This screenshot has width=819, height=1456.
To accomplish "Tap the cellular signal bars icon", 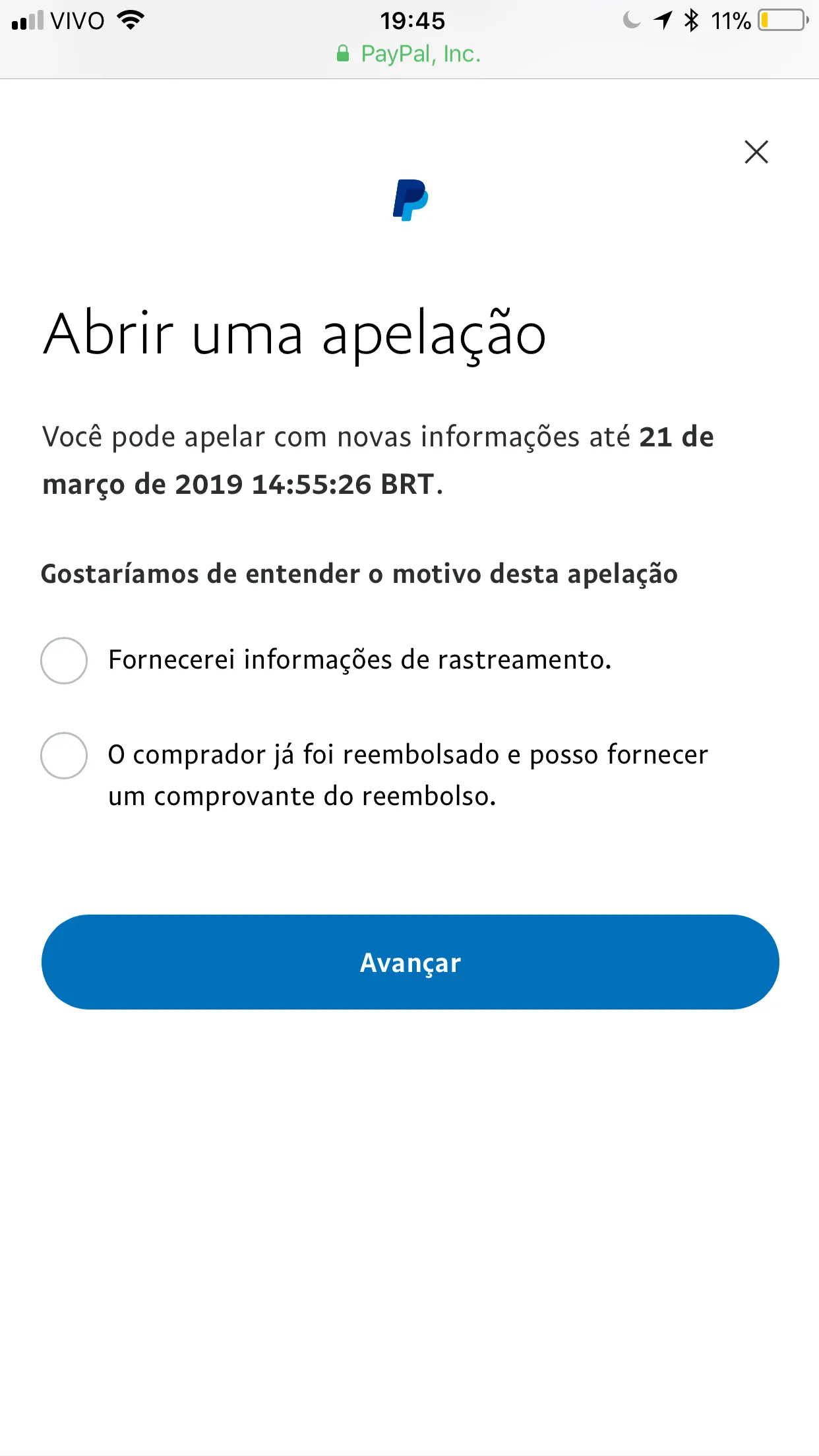I will point(27,21).
